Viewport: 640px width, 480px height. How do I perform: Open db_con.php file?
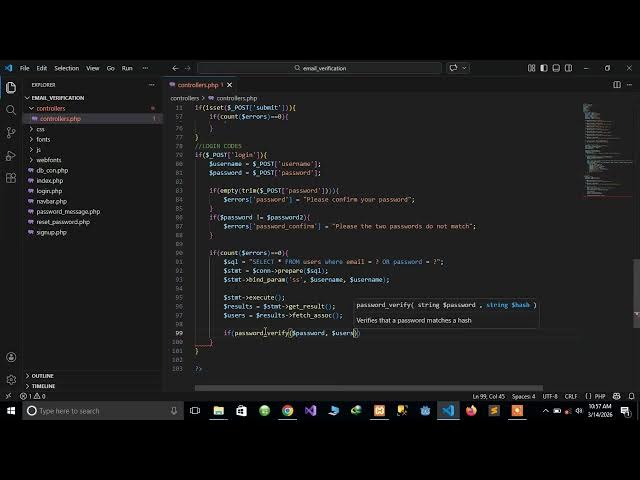coord(52,170)
